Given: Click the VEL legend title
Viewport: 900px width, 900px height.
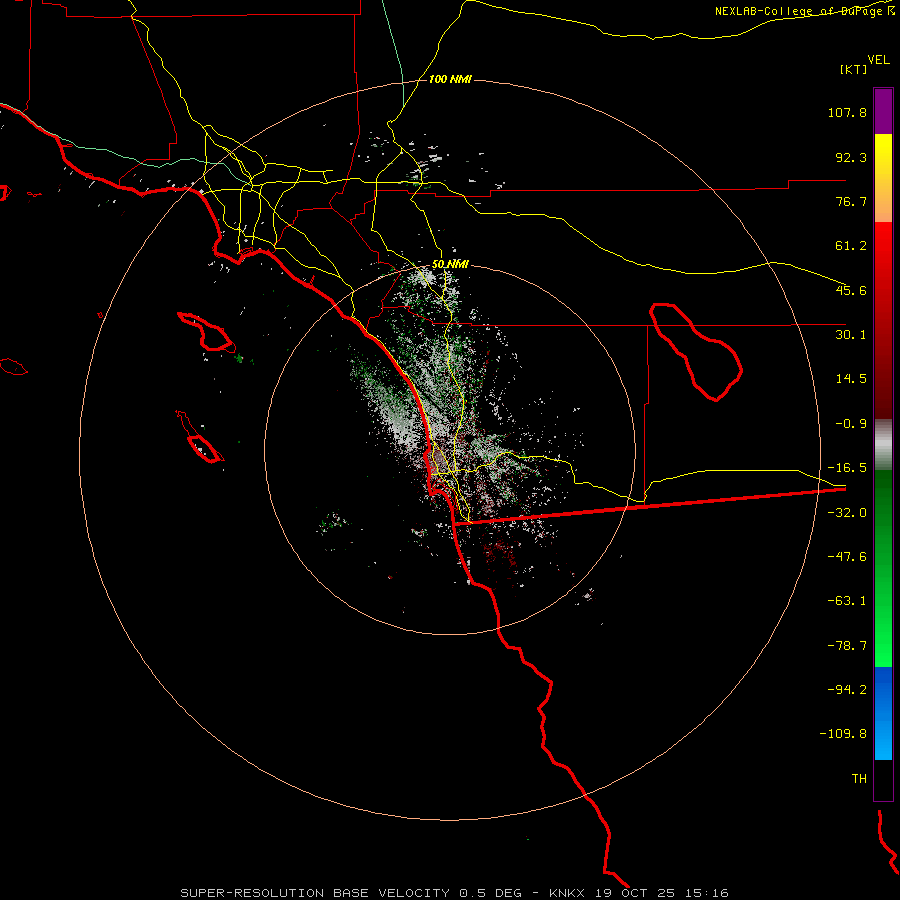Looking at the screenshot, I should point(878,60).
